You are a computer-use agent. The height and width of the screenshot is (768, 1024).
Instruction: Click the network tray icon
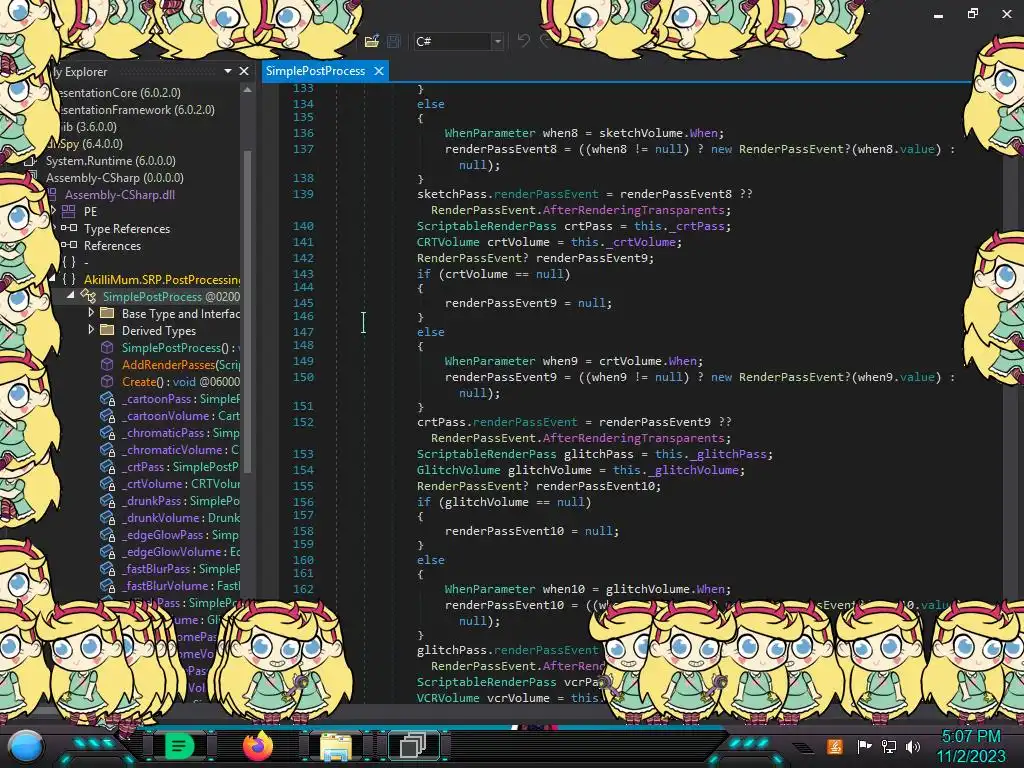[888, 746]
